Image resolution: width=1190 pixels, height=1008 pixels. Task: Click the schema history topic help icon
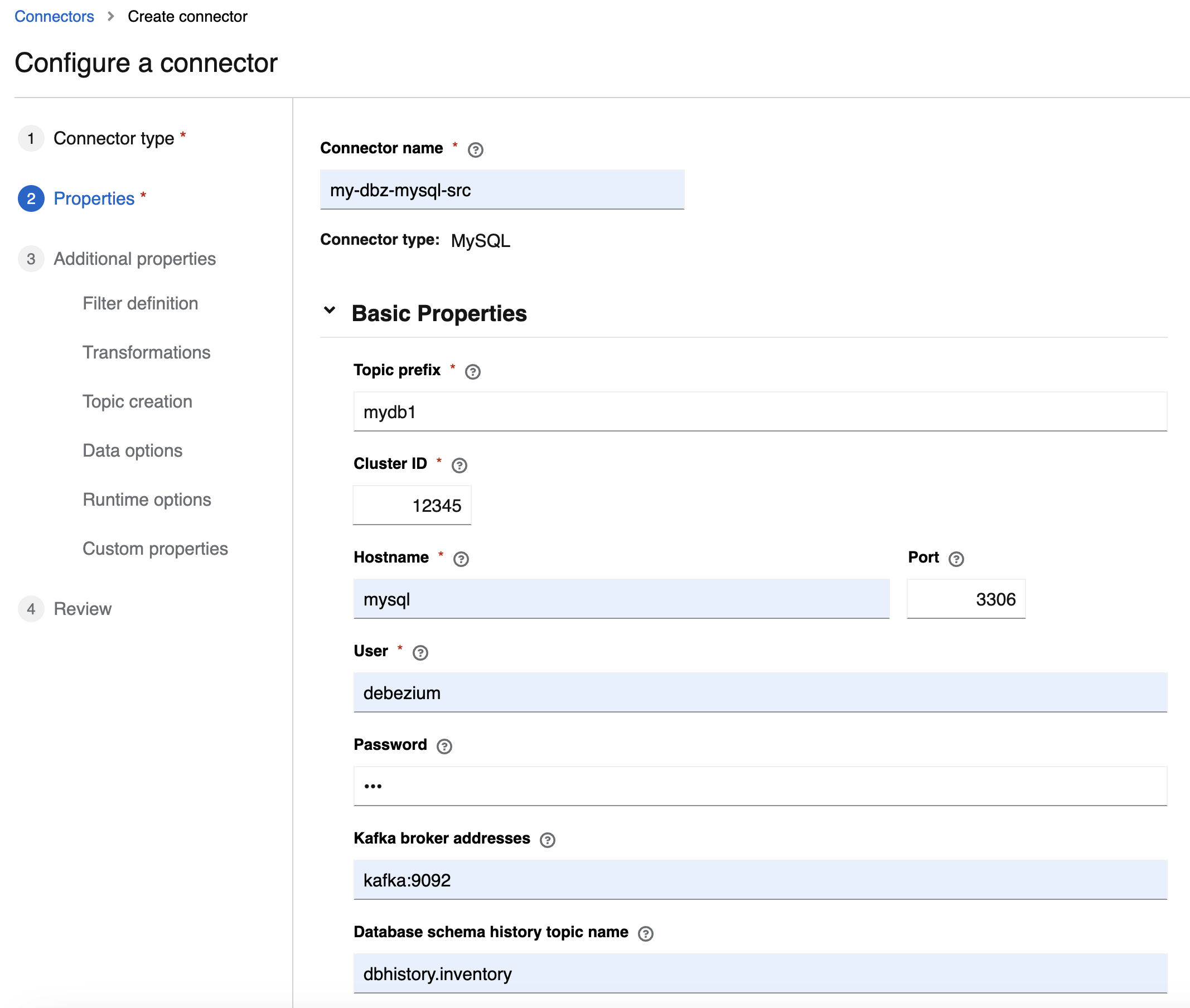(645, 934)
